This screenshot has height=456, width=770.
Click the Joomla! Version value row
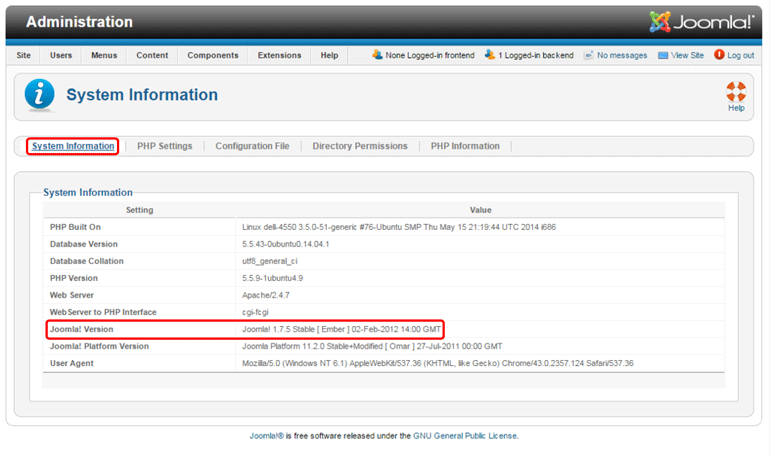pyautogui.click(x=341, y=329)
